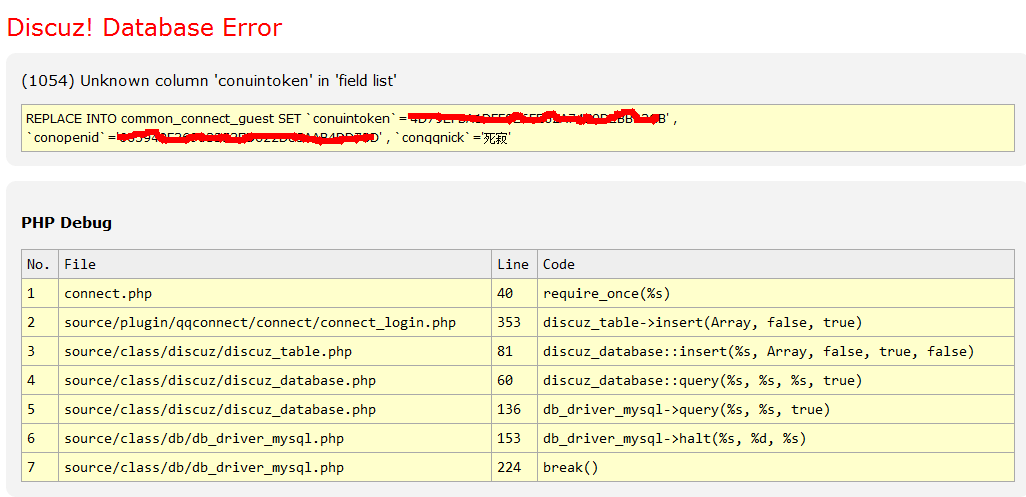The image size is (1026, 497).
Task: Click the require_once(%s) code cell
Action: click(606, 293)
